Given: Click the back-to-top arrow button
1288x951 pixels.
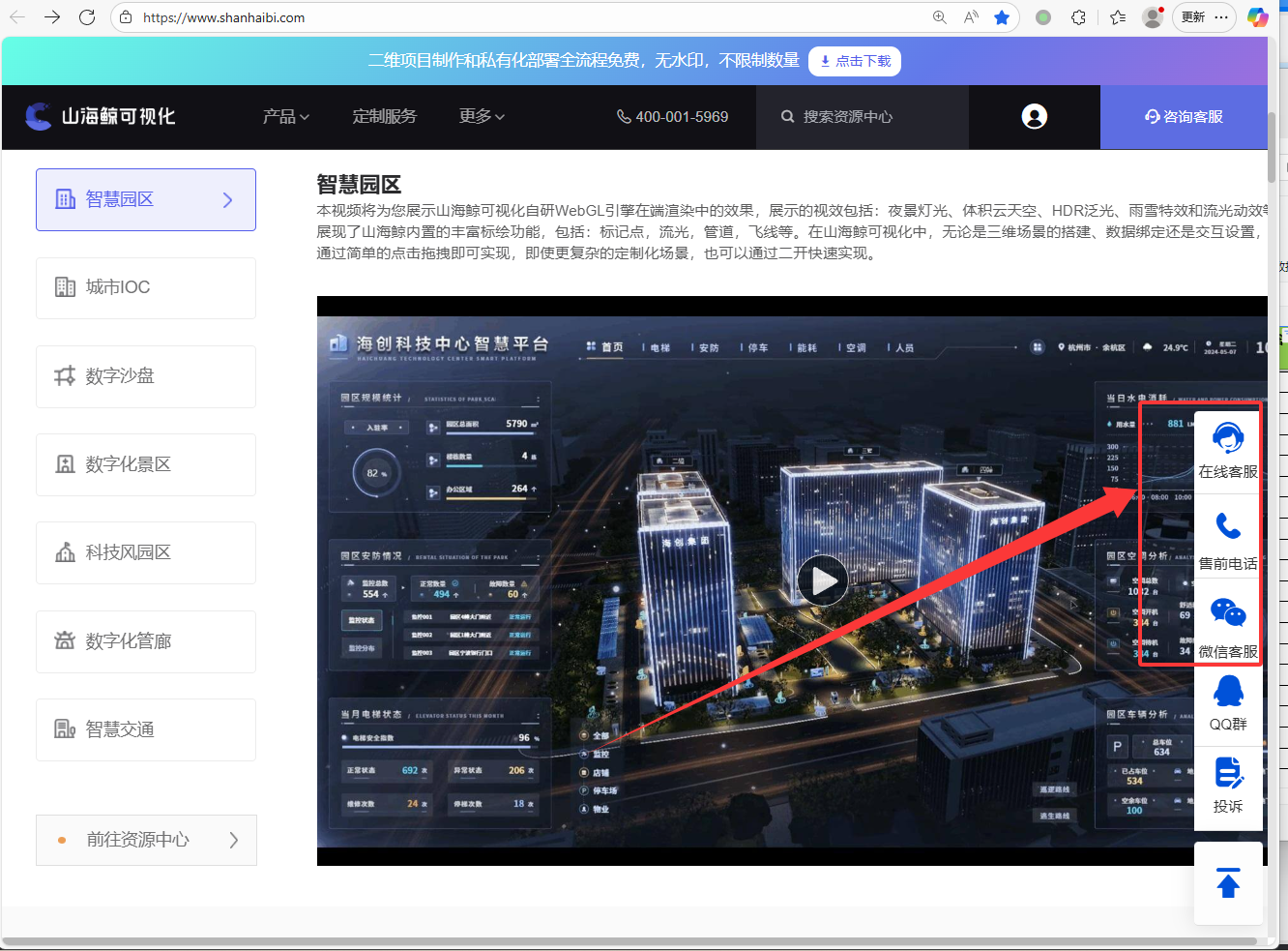Looking at the screenshot, I should 1228,883.
